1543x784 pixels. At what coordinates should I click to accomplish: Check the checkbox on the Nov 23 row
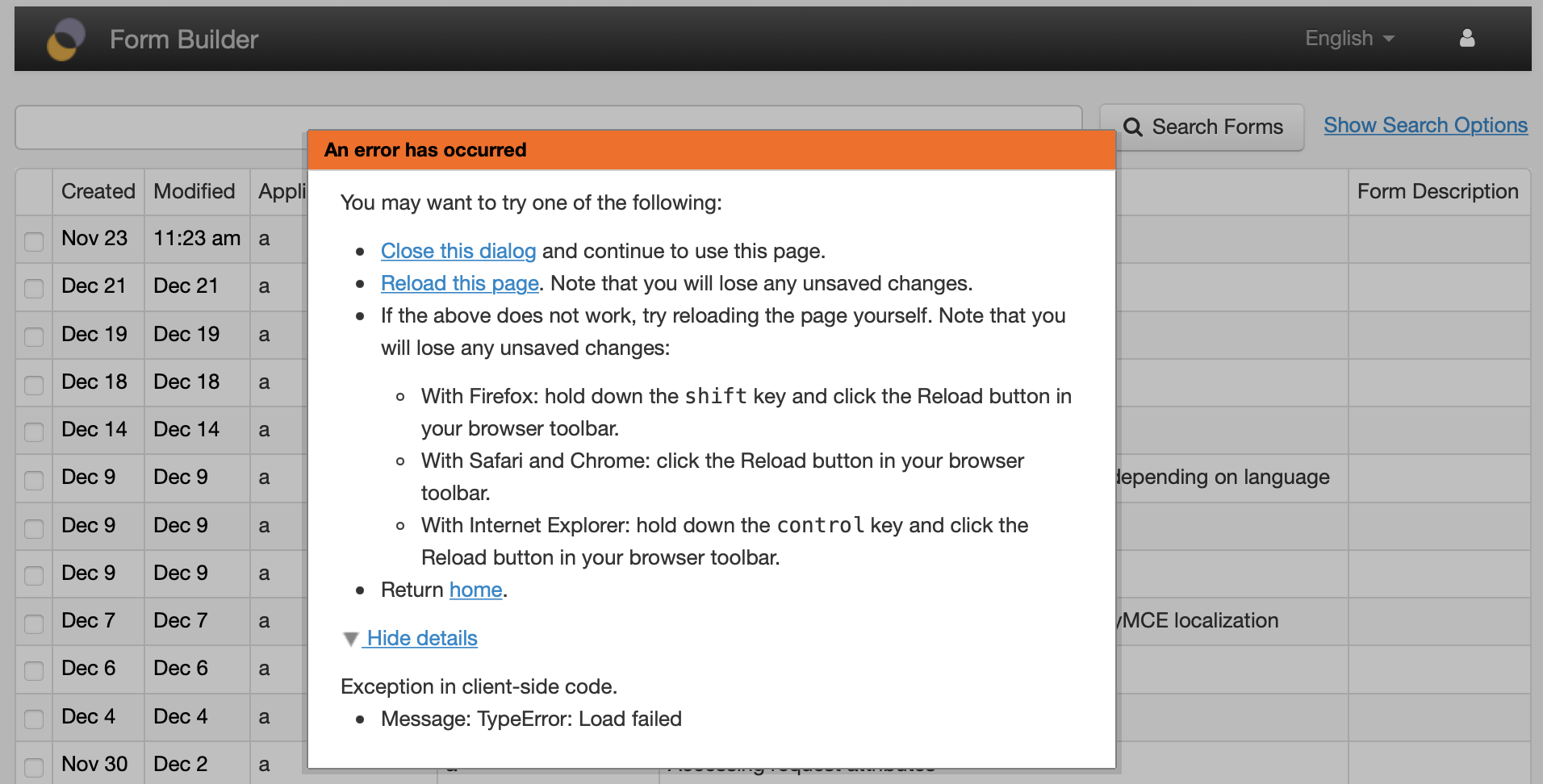pyautogui.click(x=33, y=239)
